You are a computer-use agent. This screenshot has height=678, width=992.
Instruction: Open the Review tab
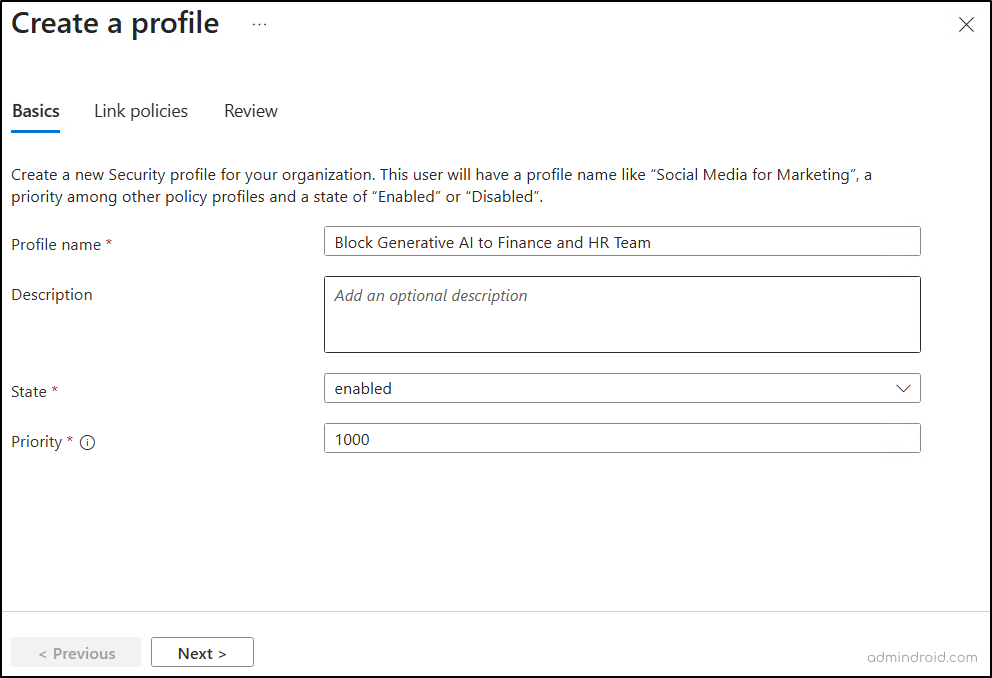pyautogui.click(x=251, y=111)
